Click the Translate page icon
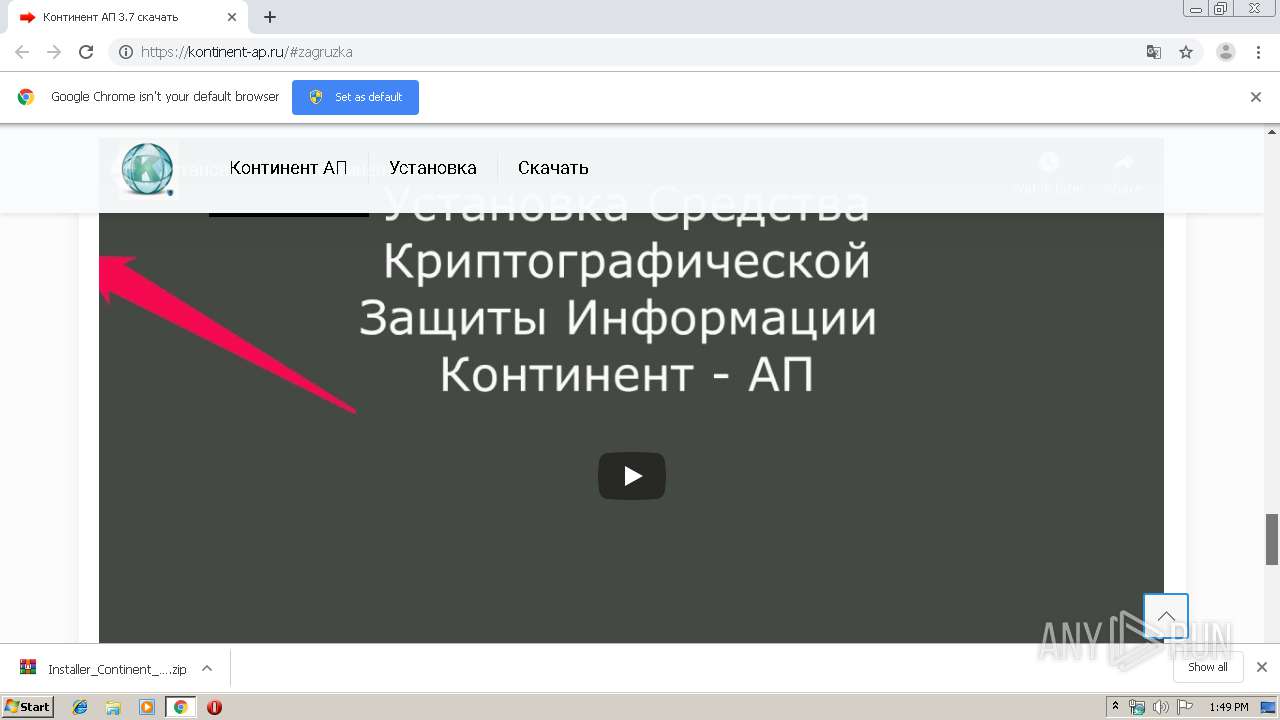The image size is (1280, 720). [x=1154, y=52]
